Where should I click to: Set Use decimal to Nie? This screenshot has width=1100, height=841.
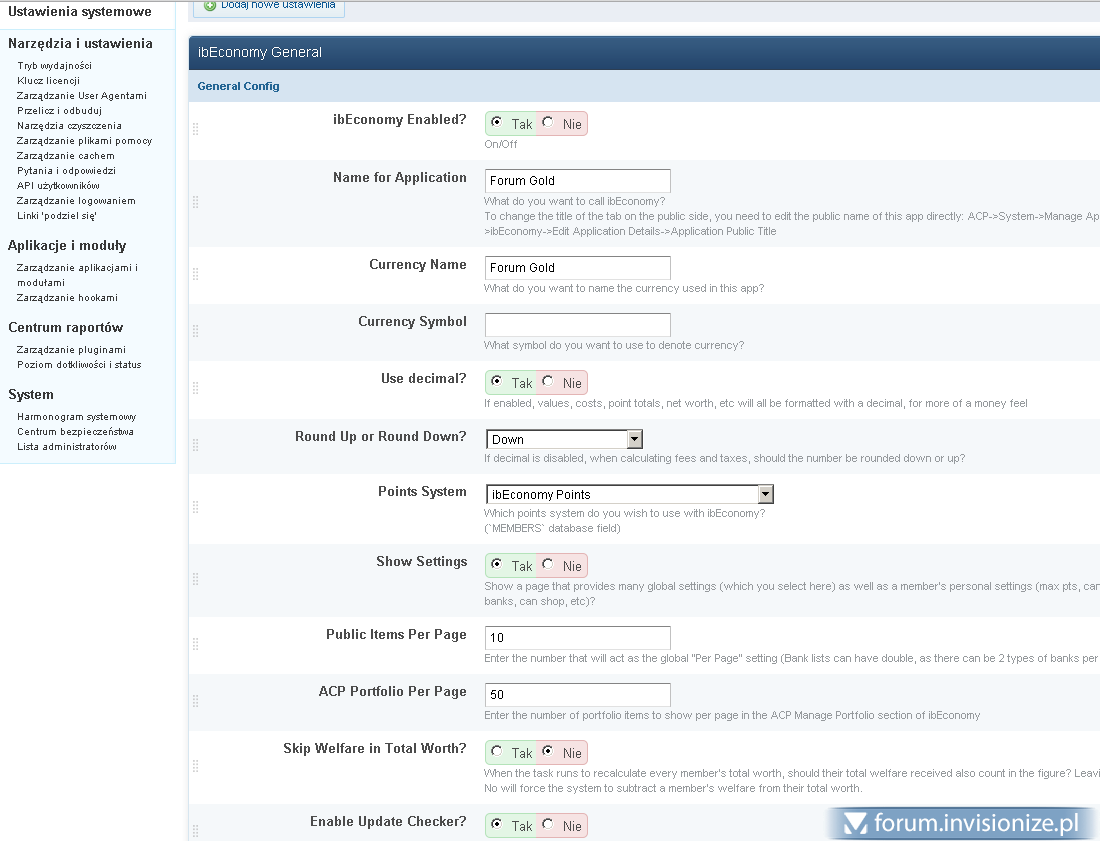(548, 382)
